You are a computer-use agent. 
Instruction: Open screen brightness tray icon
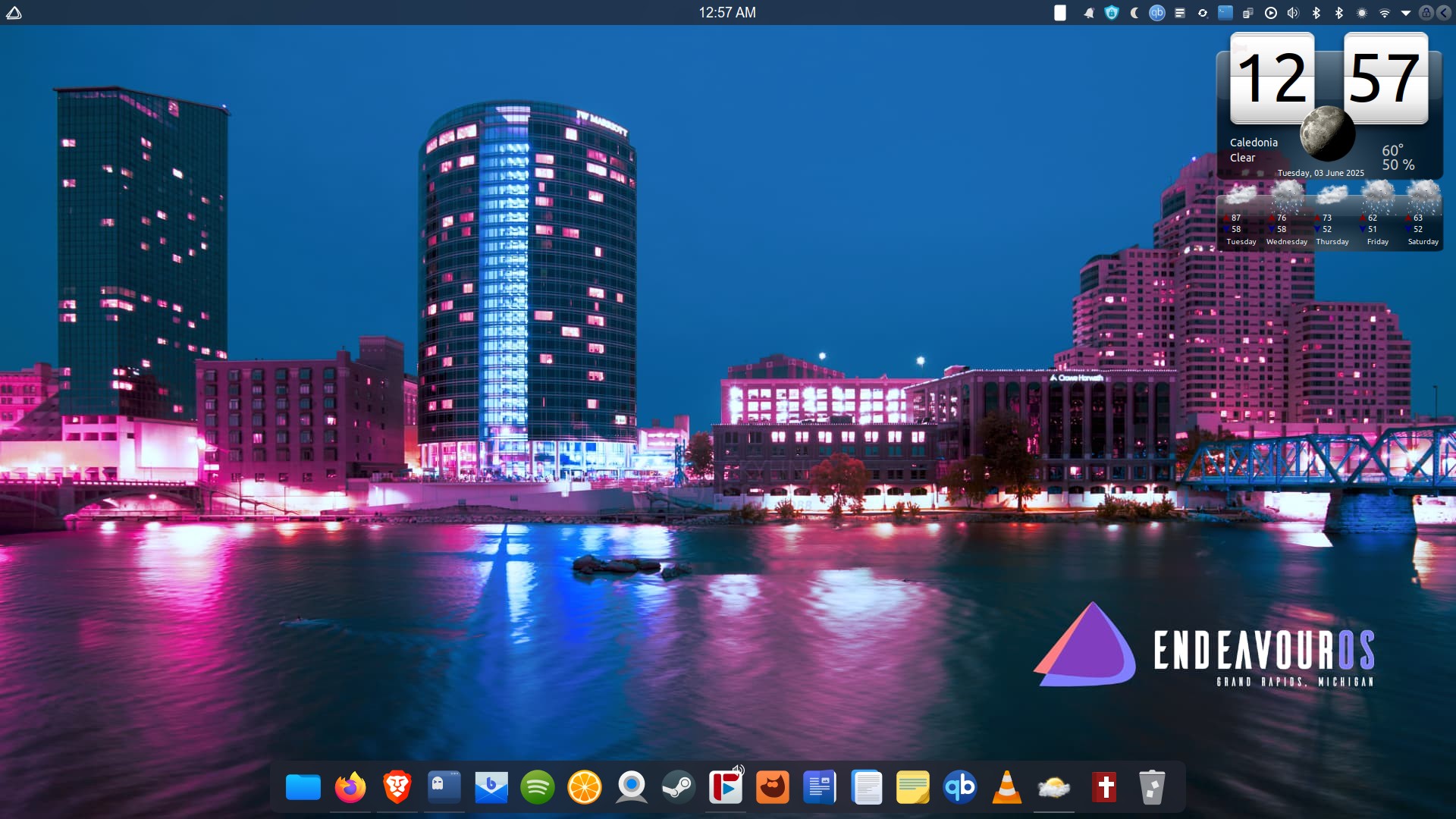point(1362,13)
